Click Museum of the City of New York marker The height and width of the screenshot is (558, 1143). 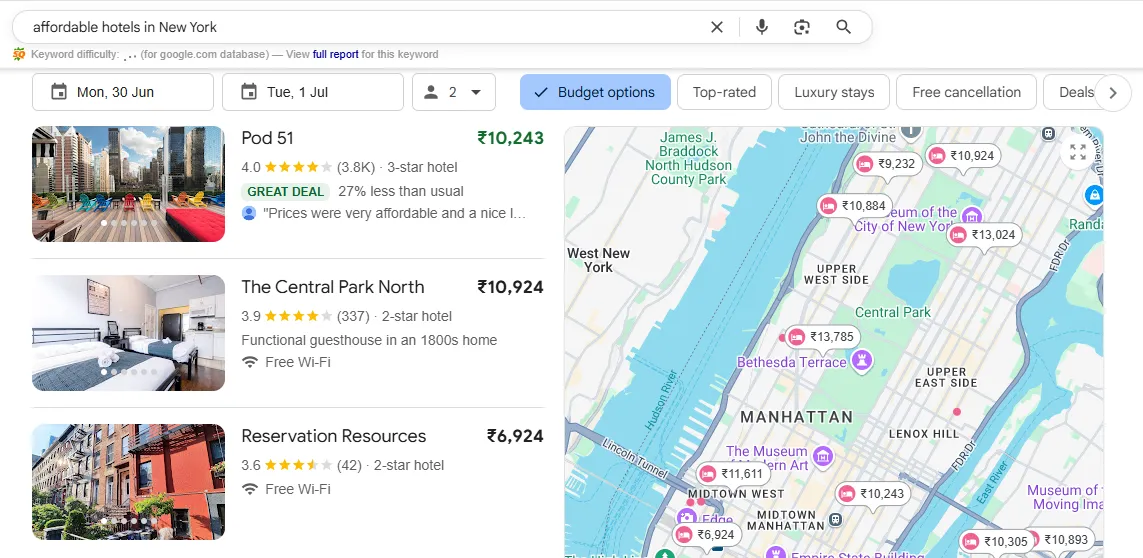[x=971, y=216]
